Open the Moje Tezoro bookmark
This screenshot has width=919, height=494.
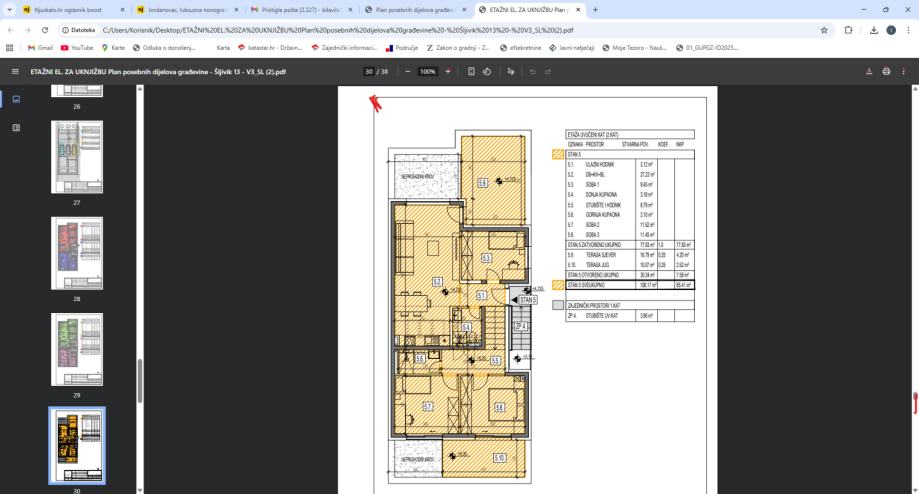point(634,47)
